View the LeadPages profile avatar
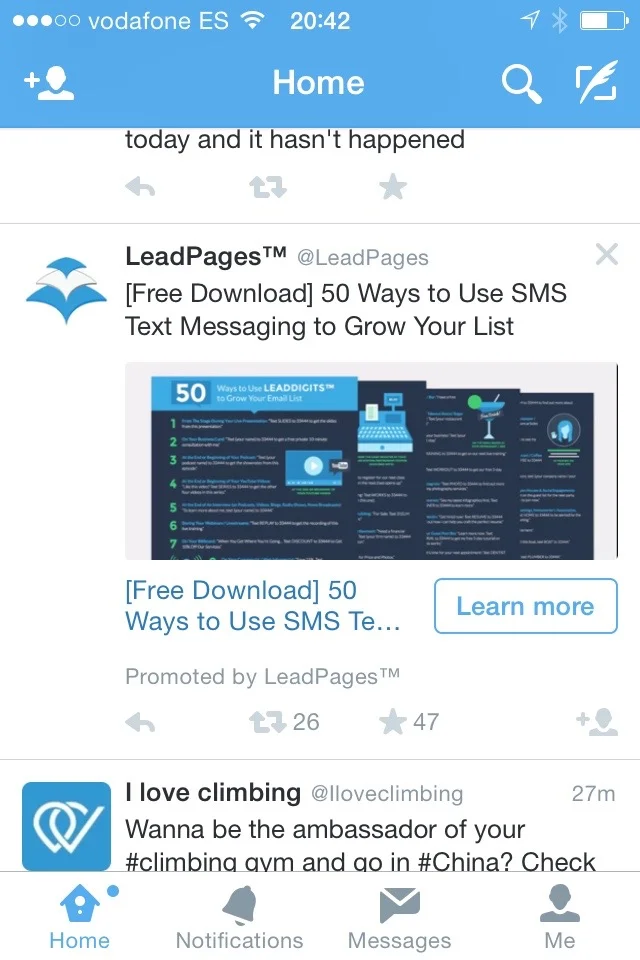 tap(66, 290)
